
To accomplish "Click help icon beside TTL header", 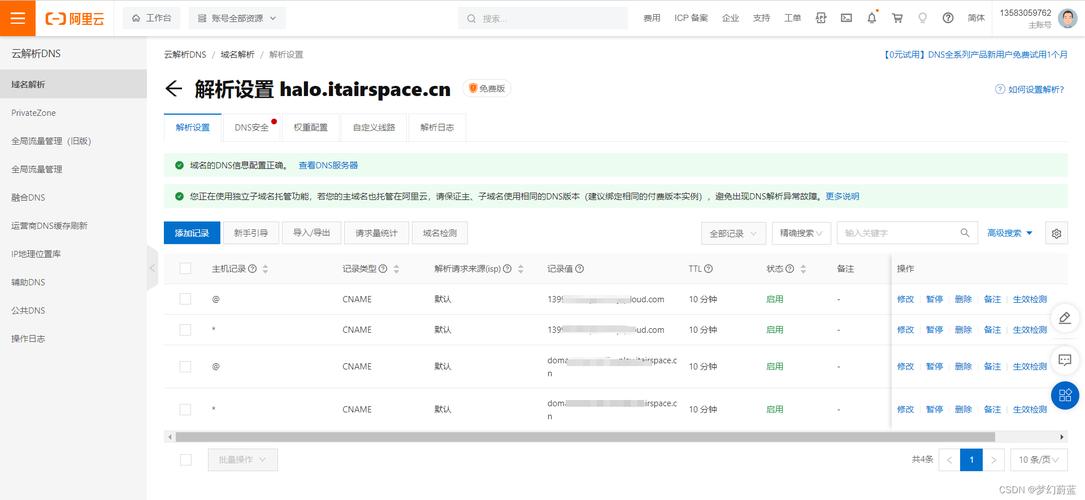I will (x=709, y=269).
